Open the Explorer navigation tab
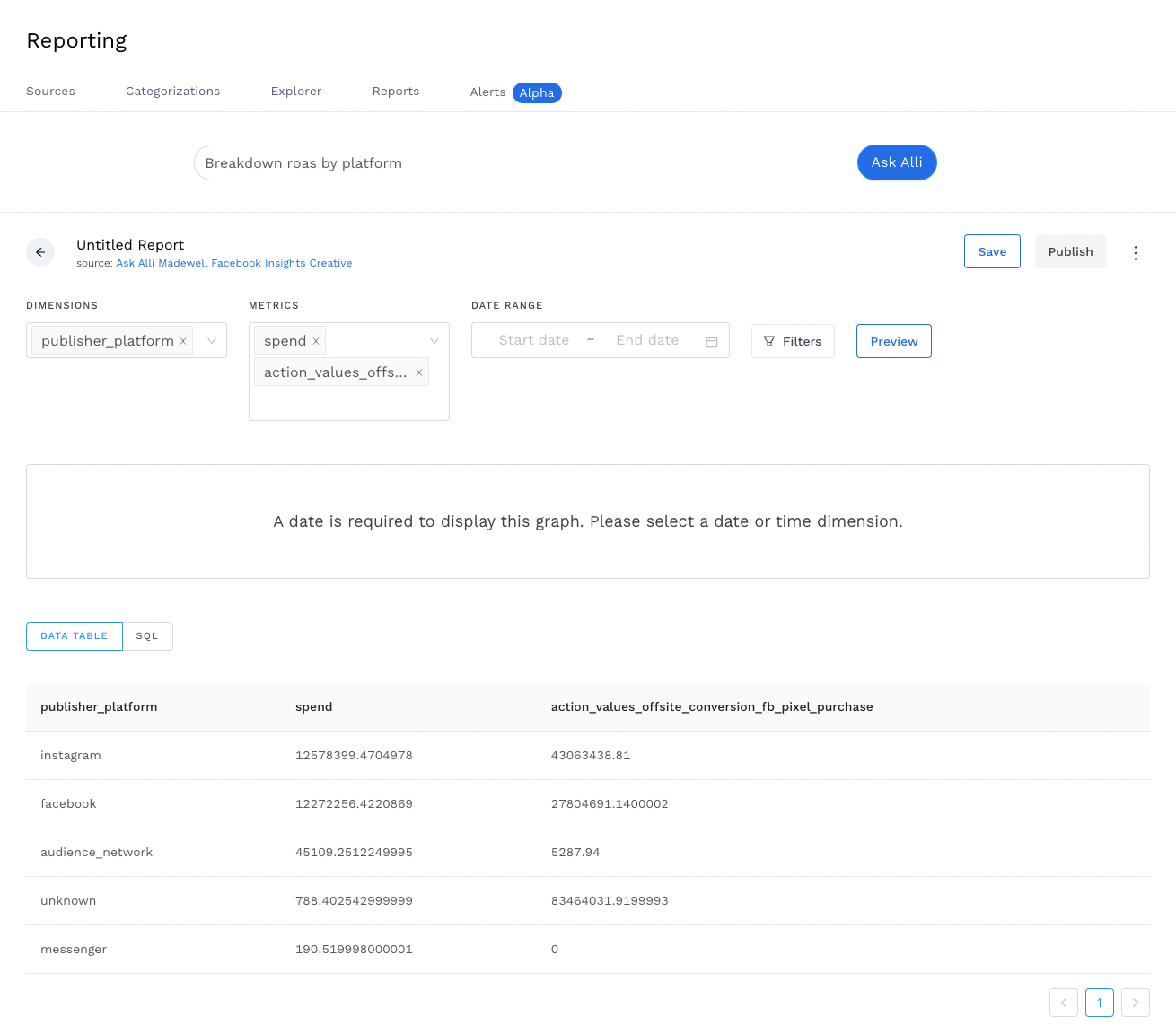 click(296, 92)
